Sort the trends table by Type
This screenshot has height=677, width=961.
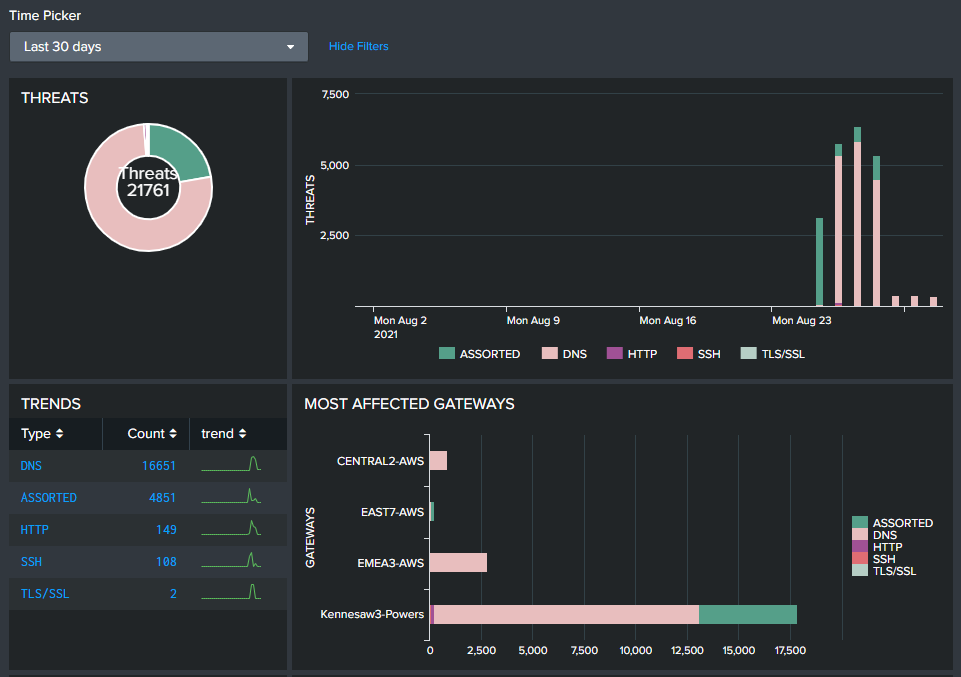click(x=42, y=434)
